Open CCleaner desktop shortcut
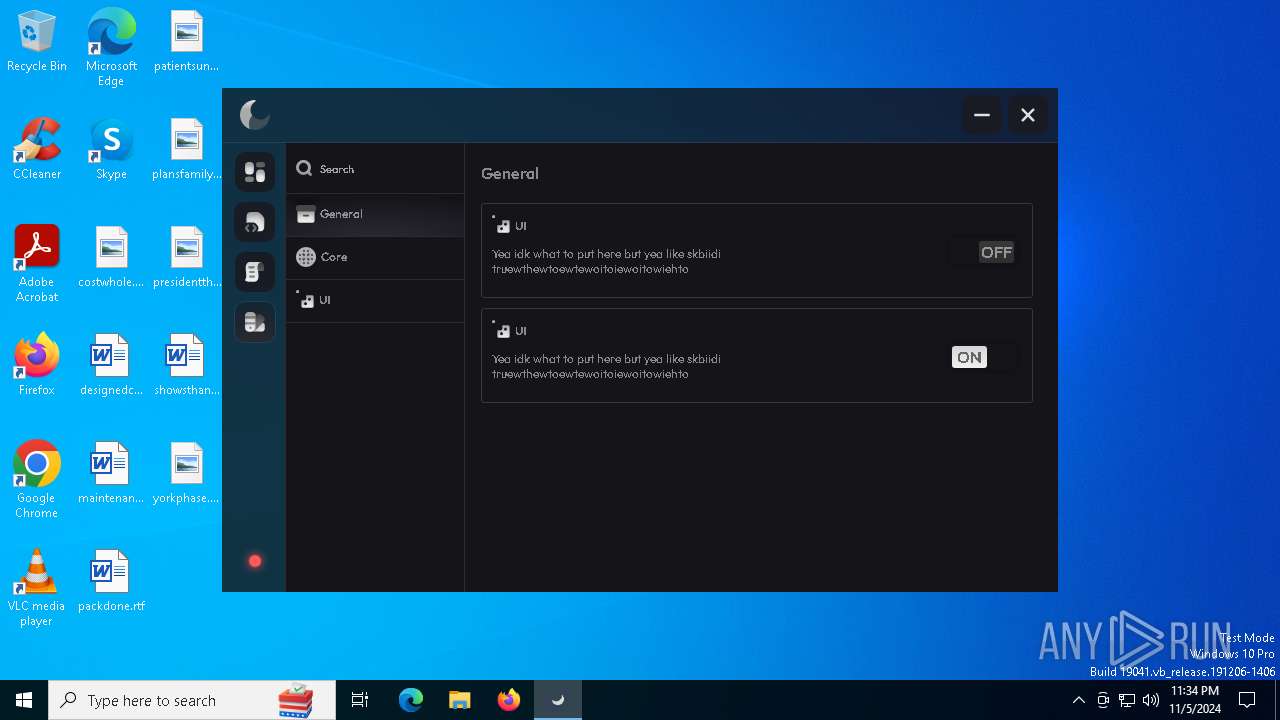 pyautogui.click(x=37, y=149)
